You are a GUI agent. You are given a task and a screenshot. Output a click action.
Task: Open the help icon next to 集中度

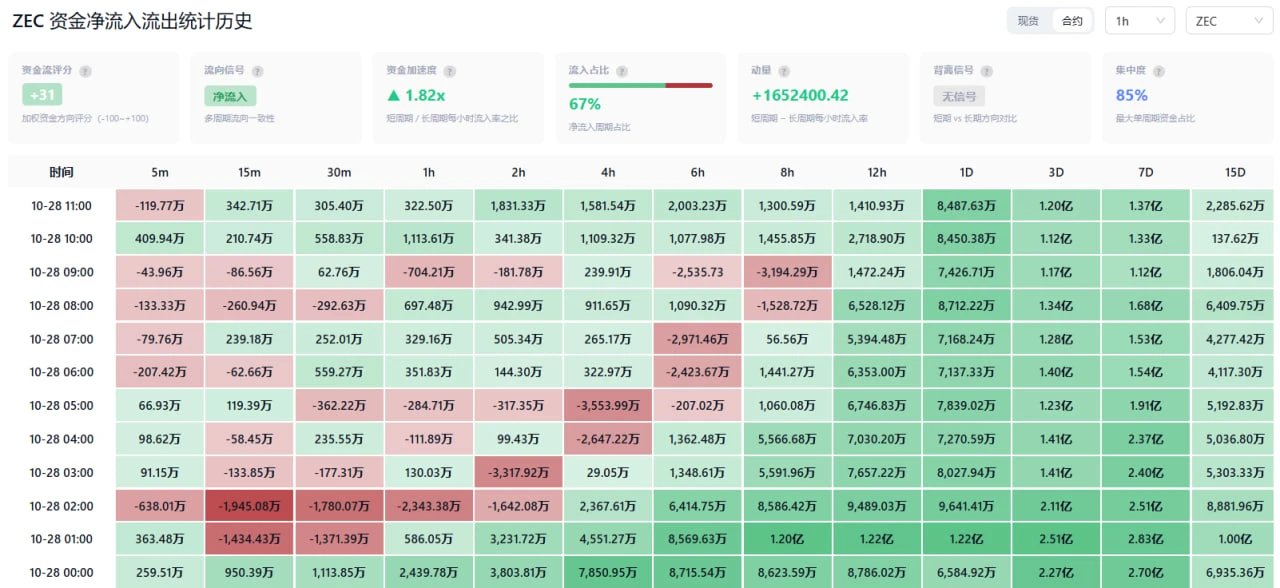pyautogui.click(x=1159, y=71)
